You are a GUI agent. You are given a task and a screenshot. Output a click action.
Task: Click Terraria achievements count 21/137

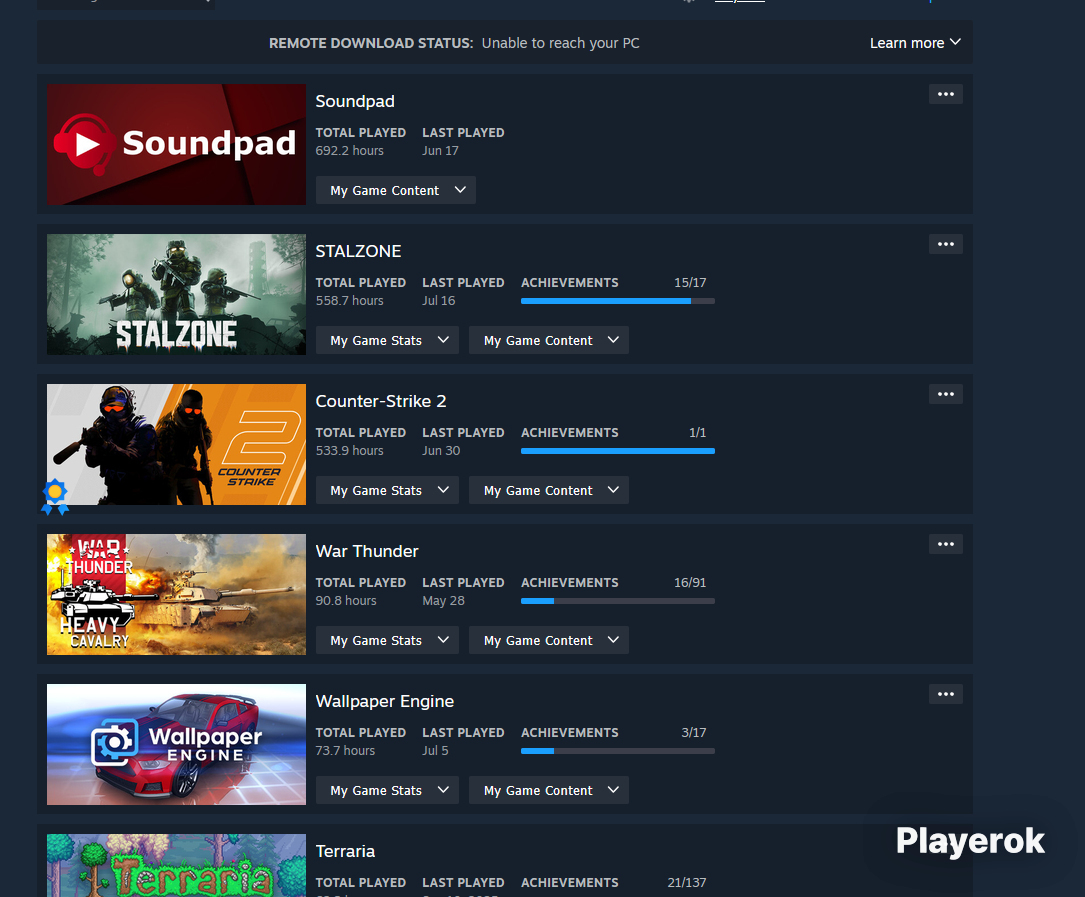[x=686, y=882]
